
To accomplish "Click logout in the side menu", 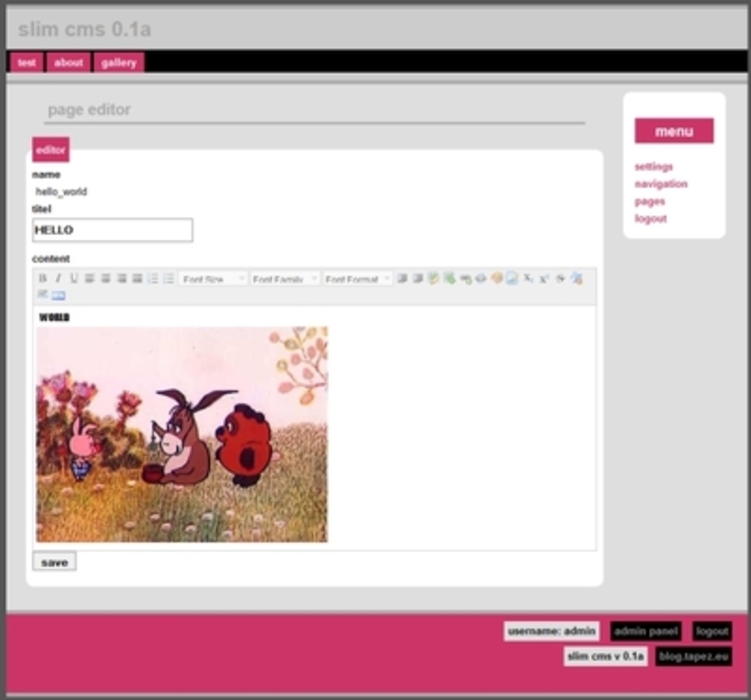I will coord(651,218).
